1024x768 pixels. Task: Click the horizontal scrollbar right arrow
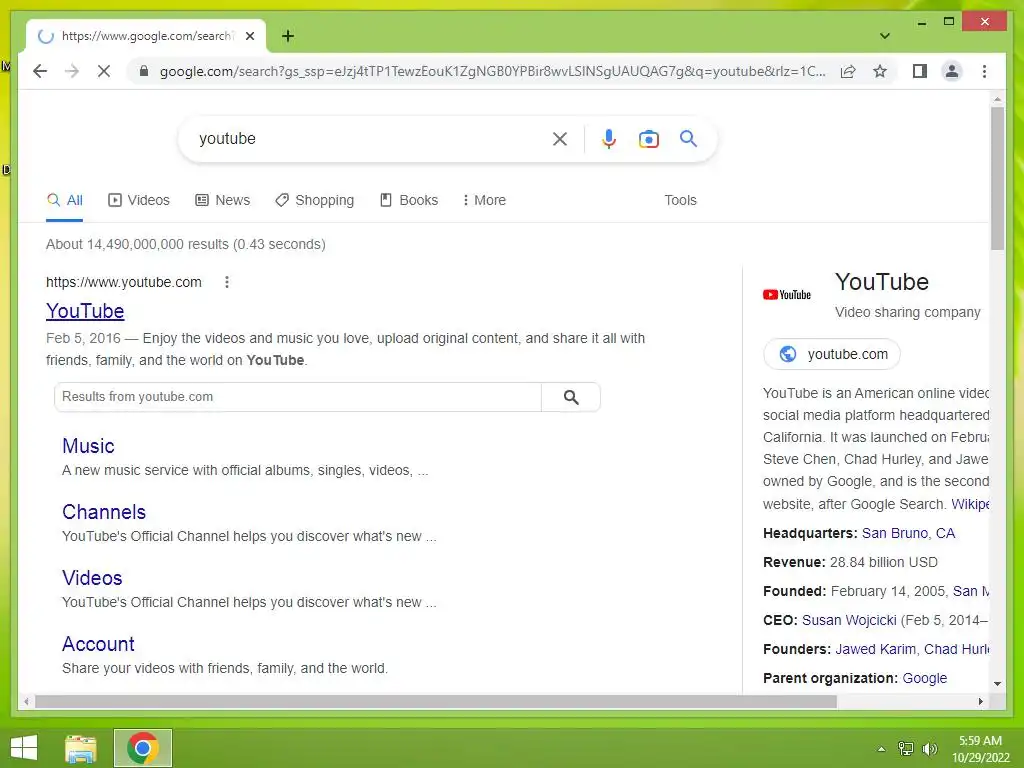tap(980, 701)
